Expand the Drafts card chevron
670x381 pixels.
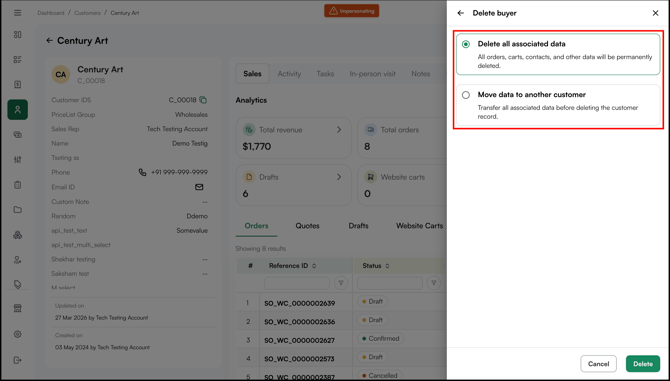click(339, 176)
